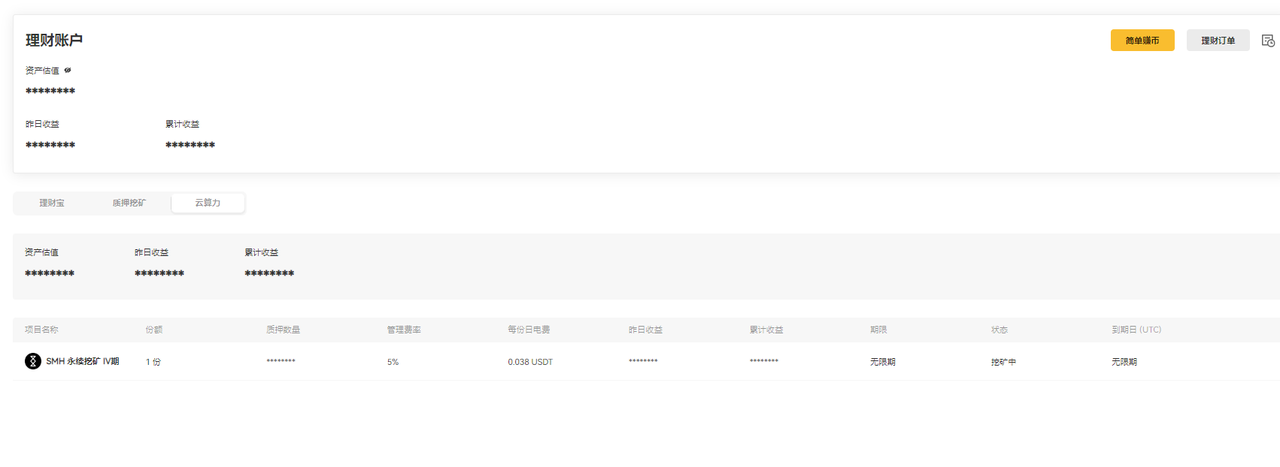
Task: Click the yellow 简单赚币 button
Action: point(1142,40)
